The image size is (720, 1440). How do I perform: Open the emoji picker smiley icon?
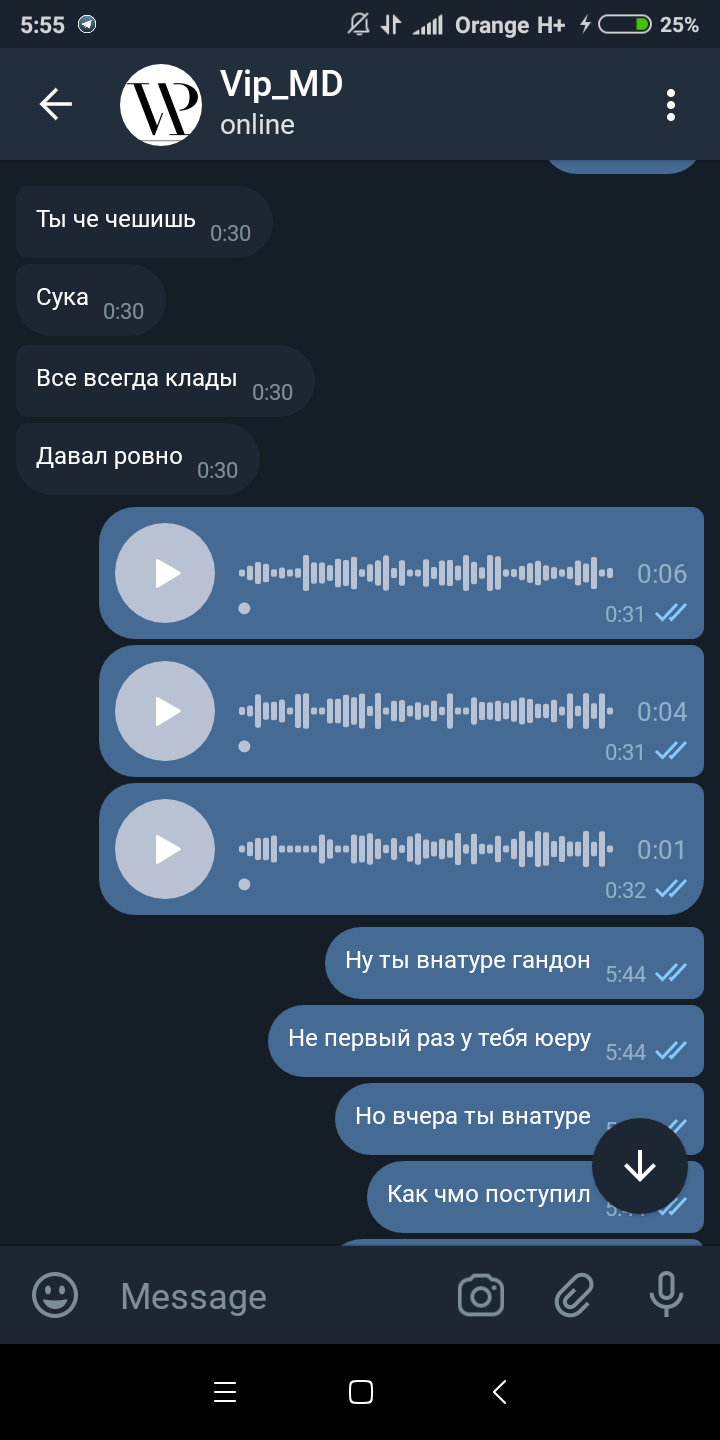56,1296
